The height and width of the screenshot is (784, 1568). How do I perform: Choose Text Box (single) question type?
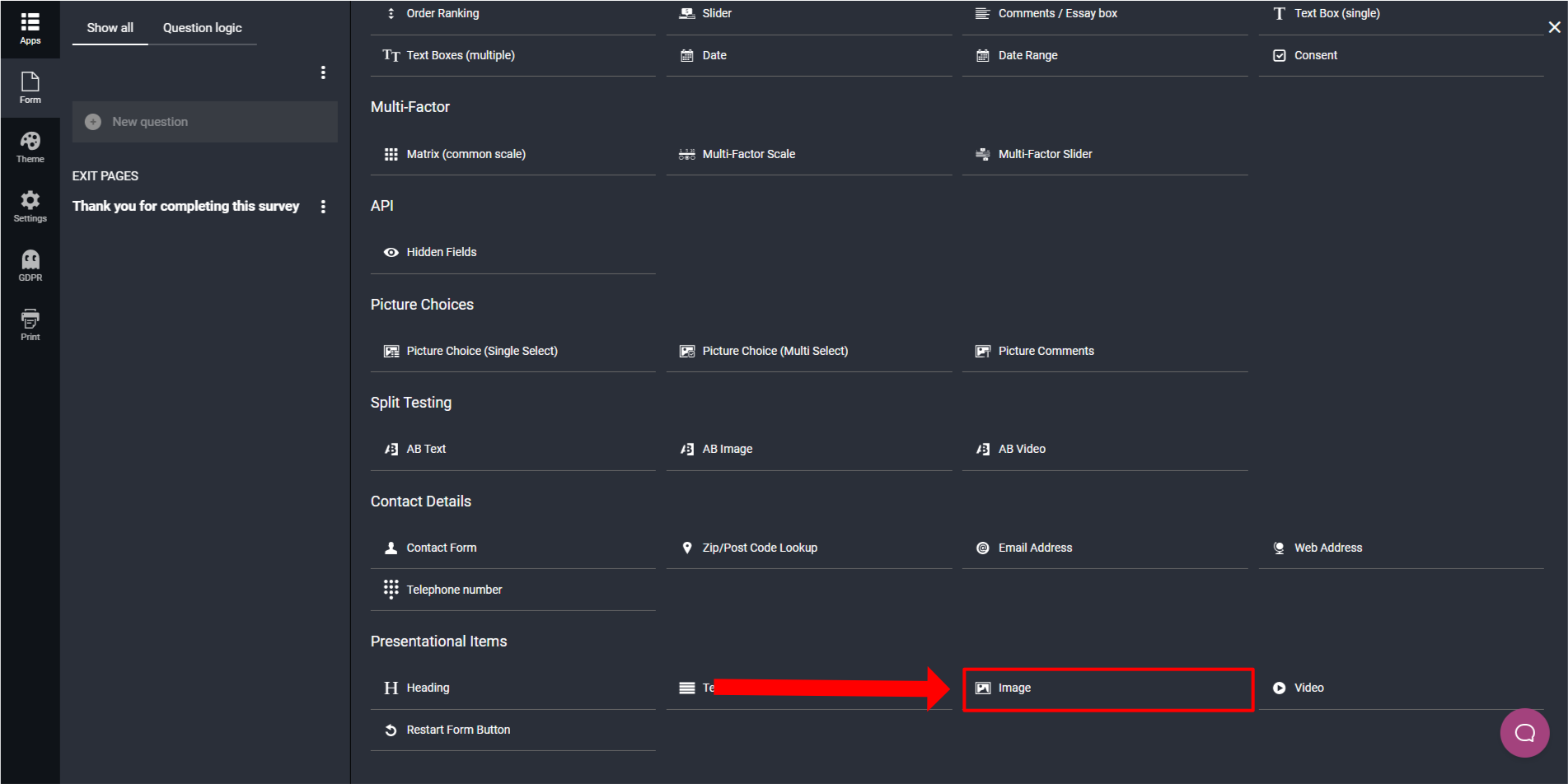coord(1401,14)
